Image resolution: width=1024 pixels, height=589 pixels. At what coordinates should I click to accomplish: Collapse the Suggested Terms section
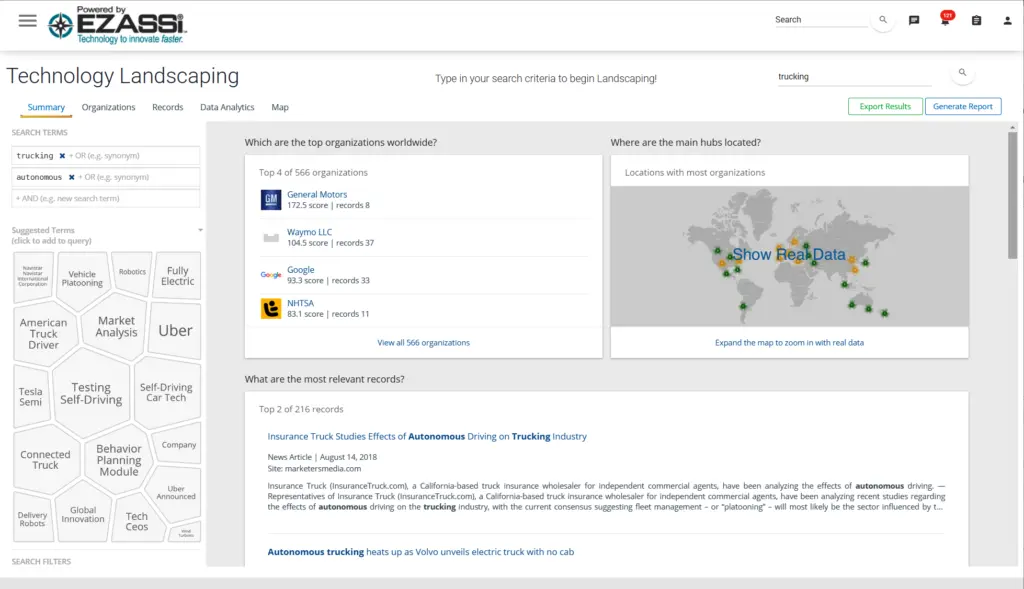pos(200,230)
